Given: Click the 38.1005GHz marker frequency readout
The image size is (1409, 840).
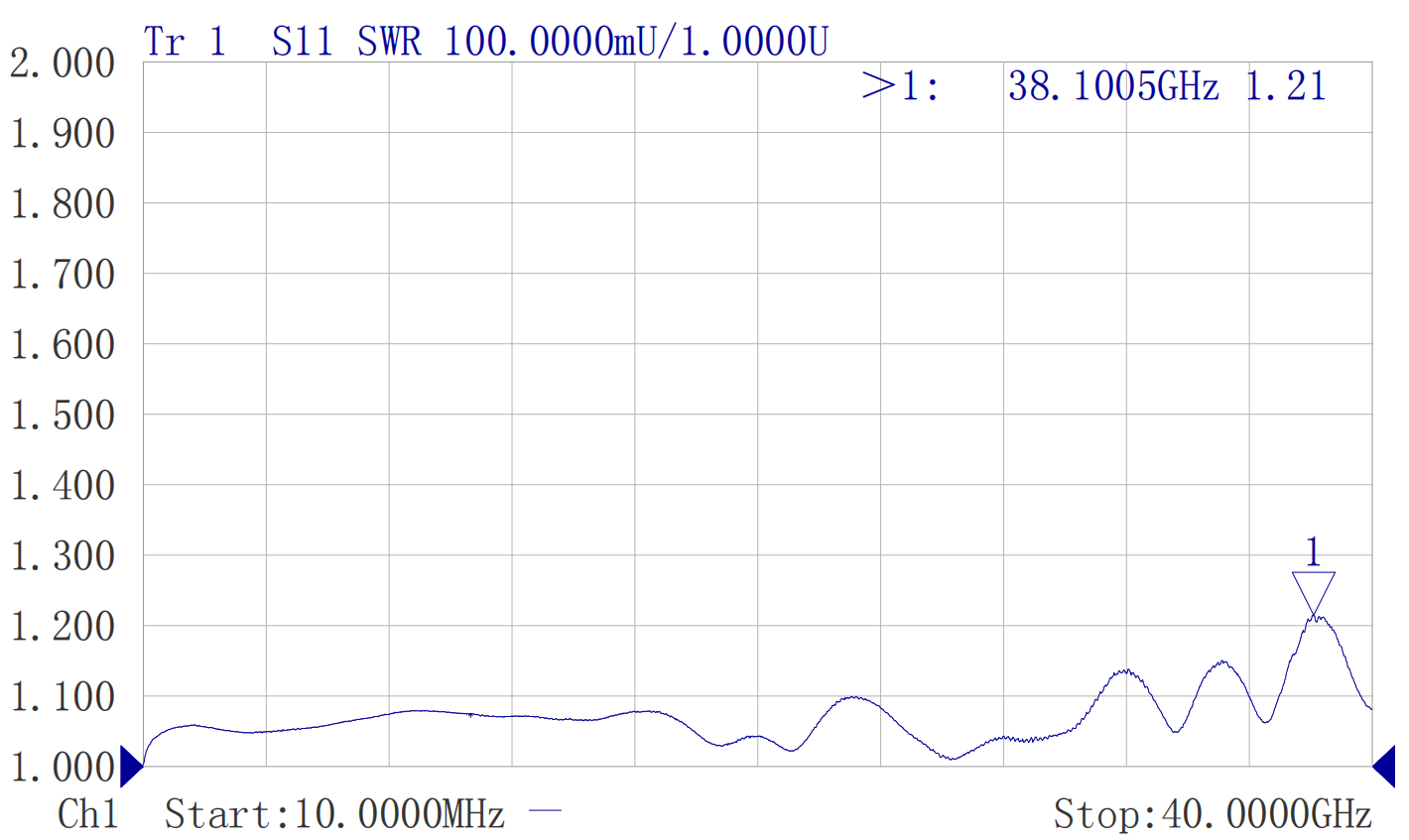Looking at the screenshot, I should (1112, 86).
